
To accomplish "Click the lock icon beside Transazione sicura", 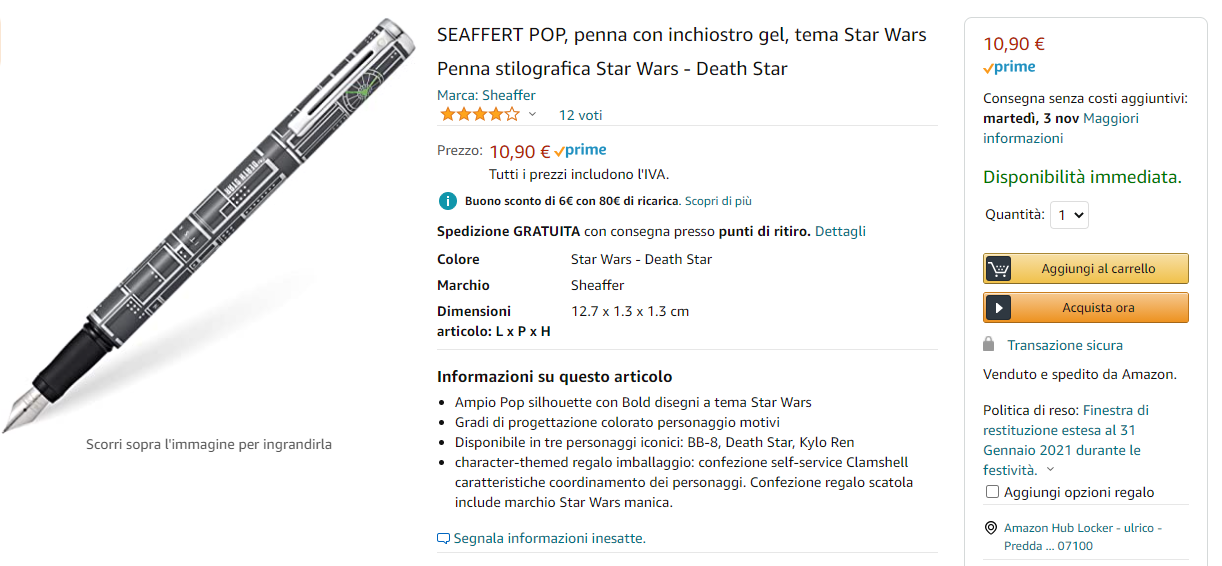I will click(989, 344).
